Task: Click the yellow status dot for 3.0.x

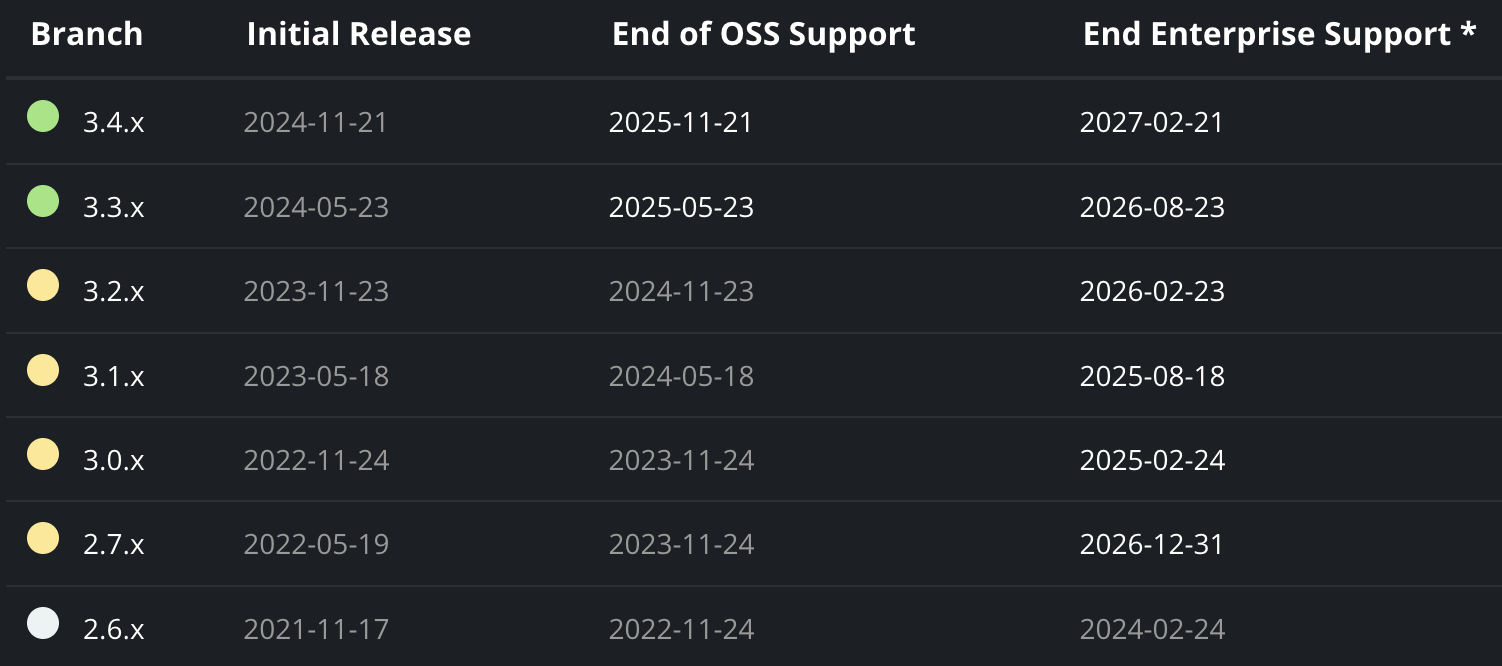Action: click(43, 454)
